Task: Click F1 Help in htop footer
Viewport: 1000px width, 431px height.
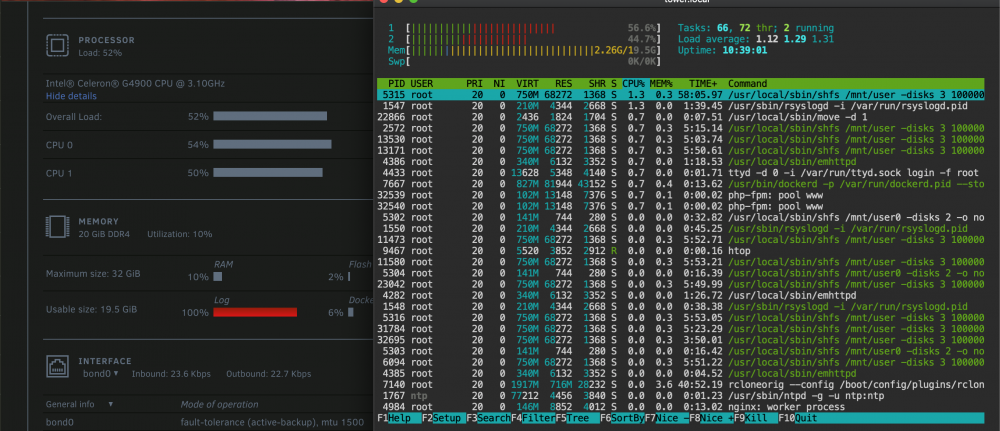Action: [399, 418]
